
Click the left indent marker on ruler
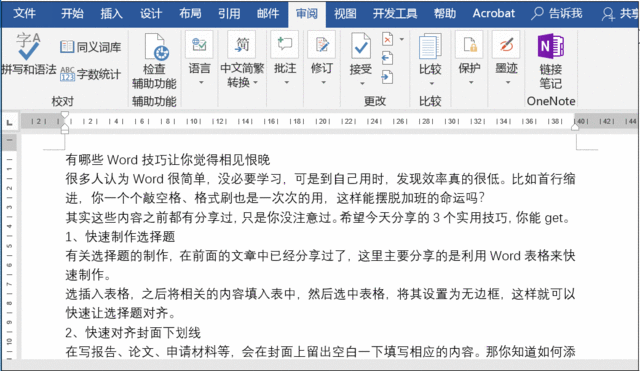pyautogui.click(x=64, y=129)
